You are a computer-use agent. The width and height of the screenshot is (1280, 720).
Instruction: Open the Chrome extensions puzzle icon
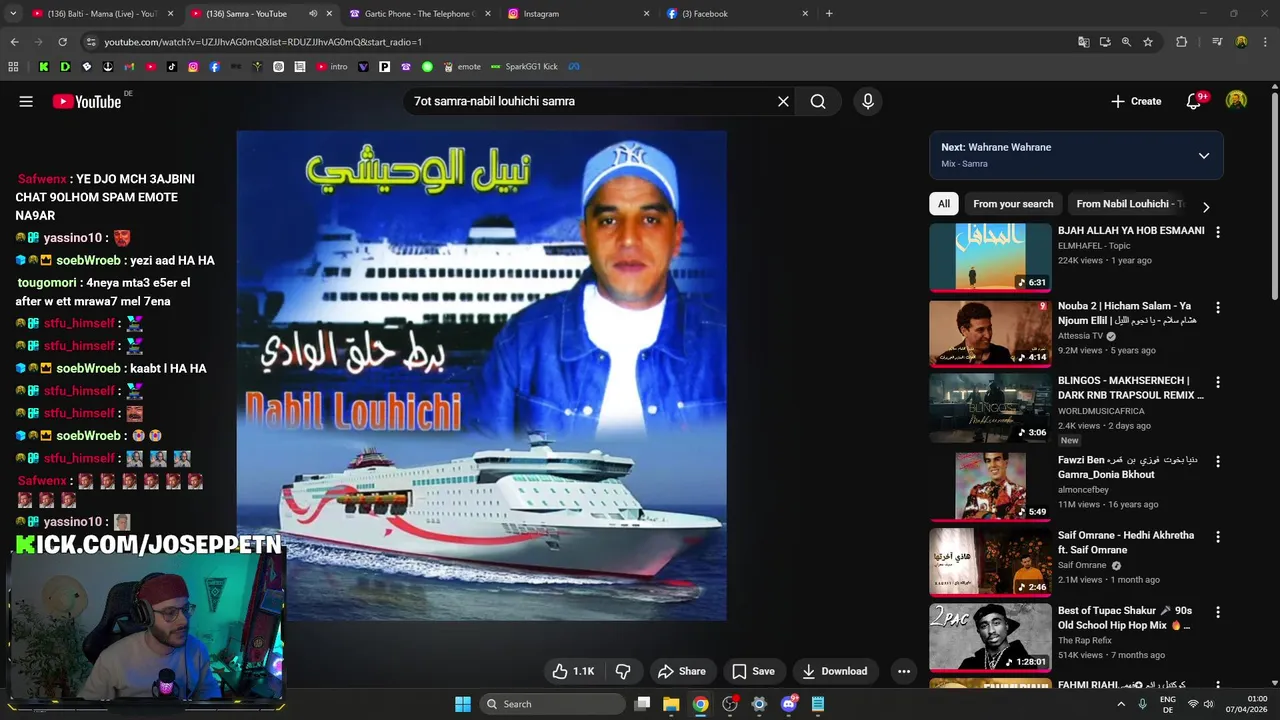(x=1182, y=42)
